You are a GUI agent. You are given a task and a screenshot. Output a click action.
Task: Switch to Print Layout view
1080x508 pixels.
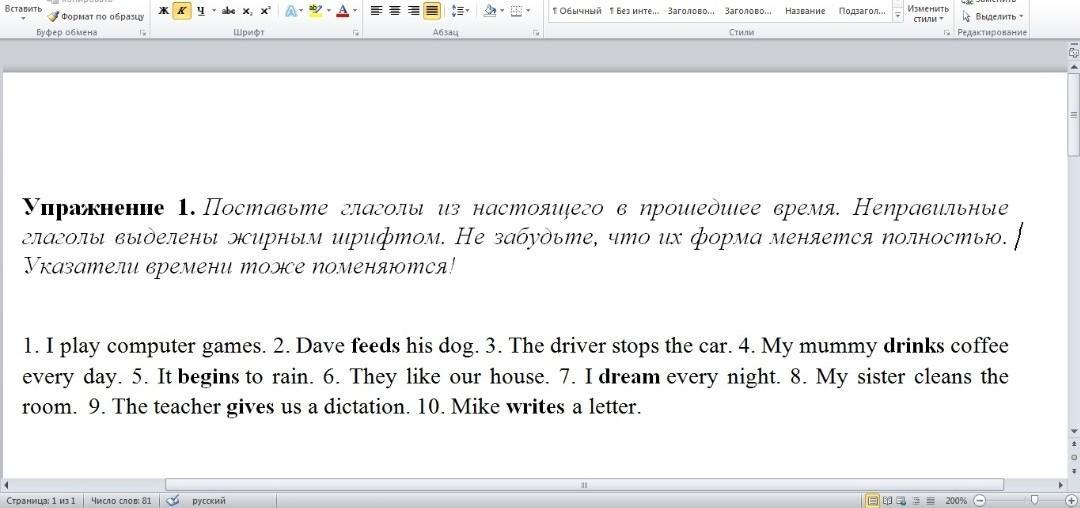[x=872, y=501]
